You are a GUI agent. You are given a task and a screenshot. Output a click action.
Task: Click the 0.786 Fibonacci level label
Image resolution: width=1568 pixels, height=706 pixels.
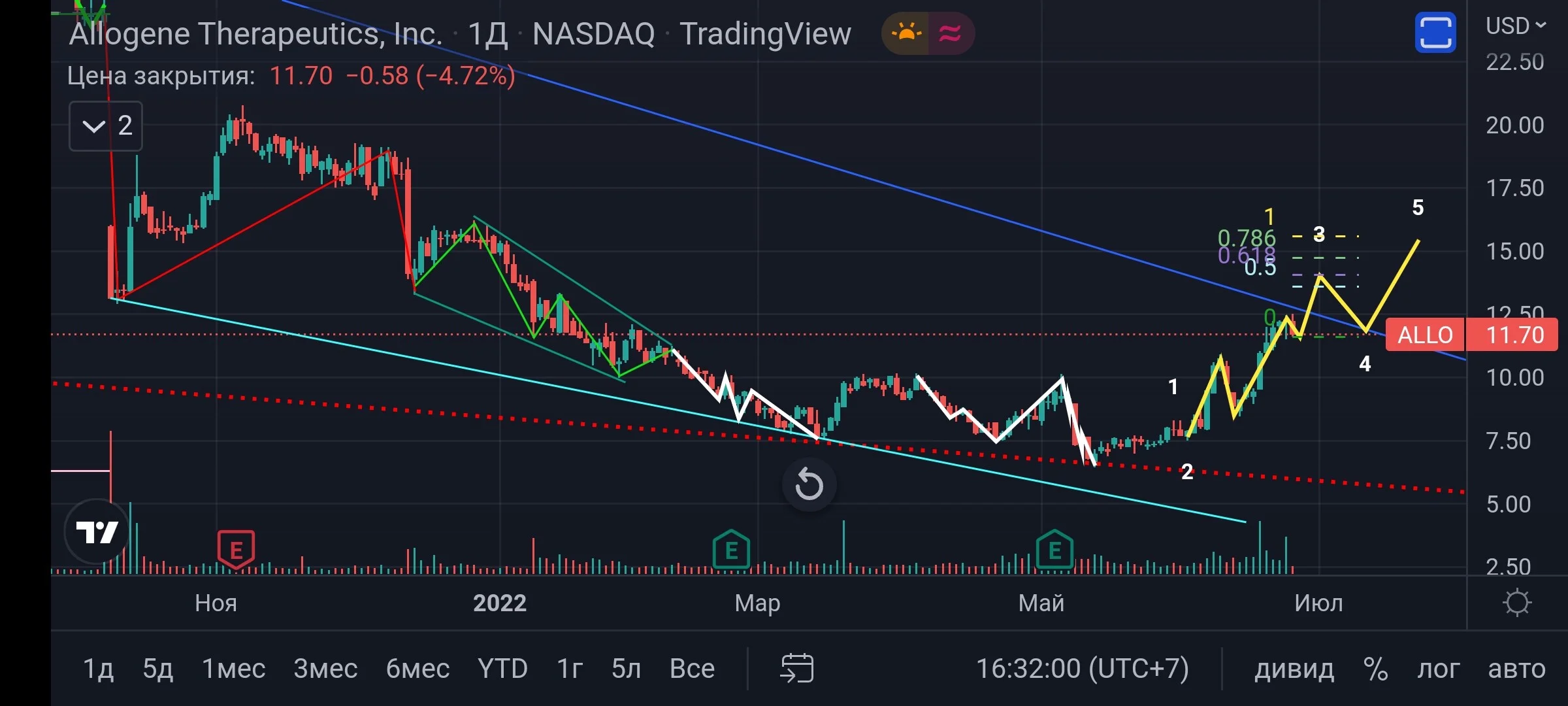1247,238
